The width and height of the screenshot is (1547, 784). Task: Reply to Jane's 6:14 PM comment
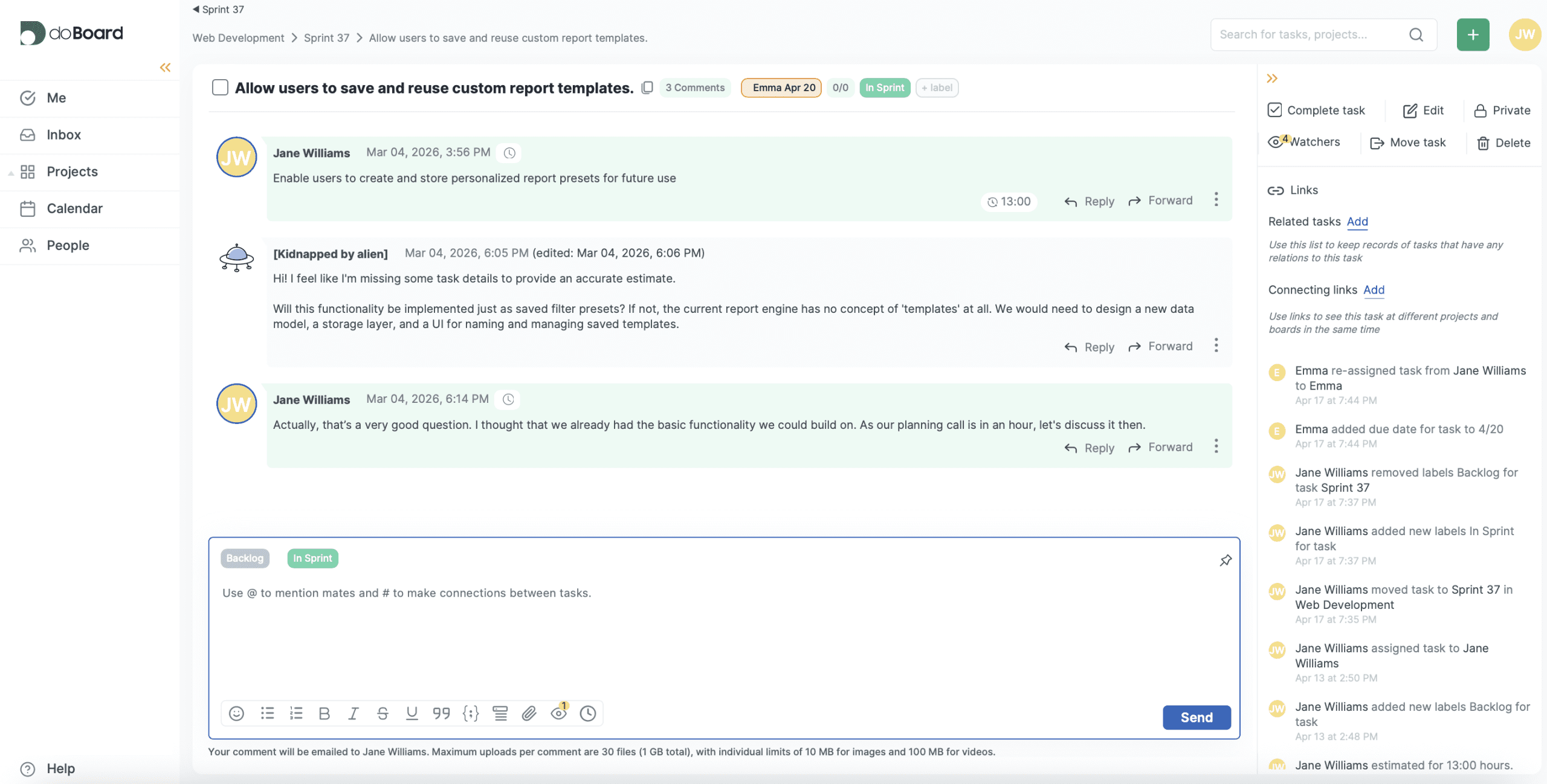[1089, 448]
